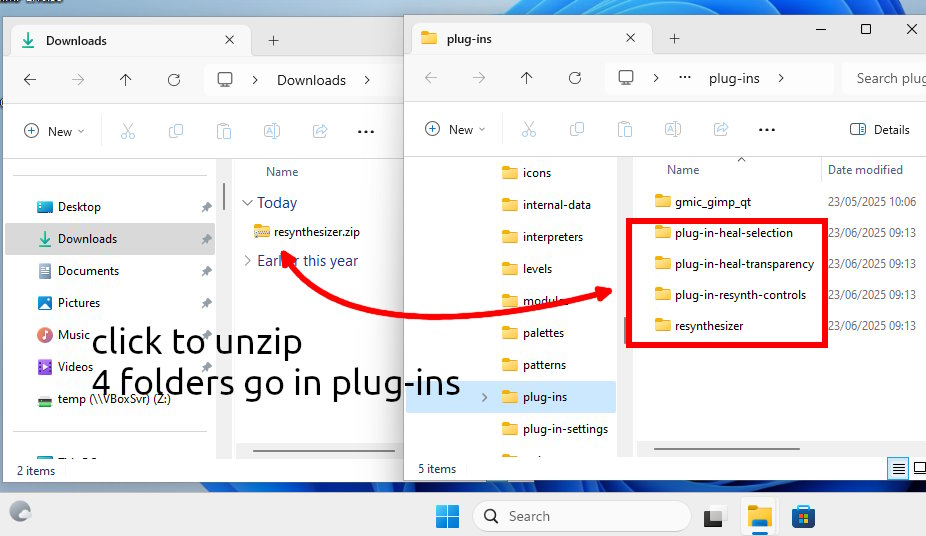Image resolution: width=926 pixels, height=536 pixels.
Task: Go up one level in Downloads window
Action: pos(125,80)
